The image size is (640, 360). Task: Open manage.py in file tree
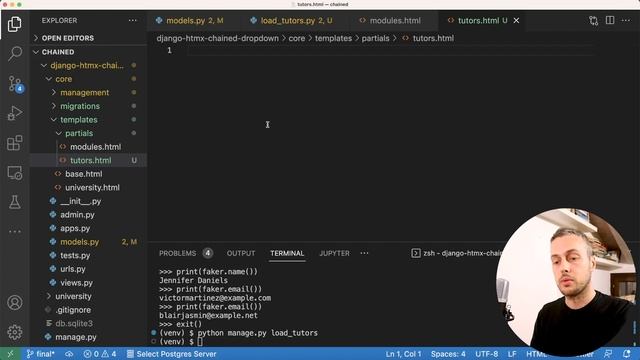coord(76,337)
